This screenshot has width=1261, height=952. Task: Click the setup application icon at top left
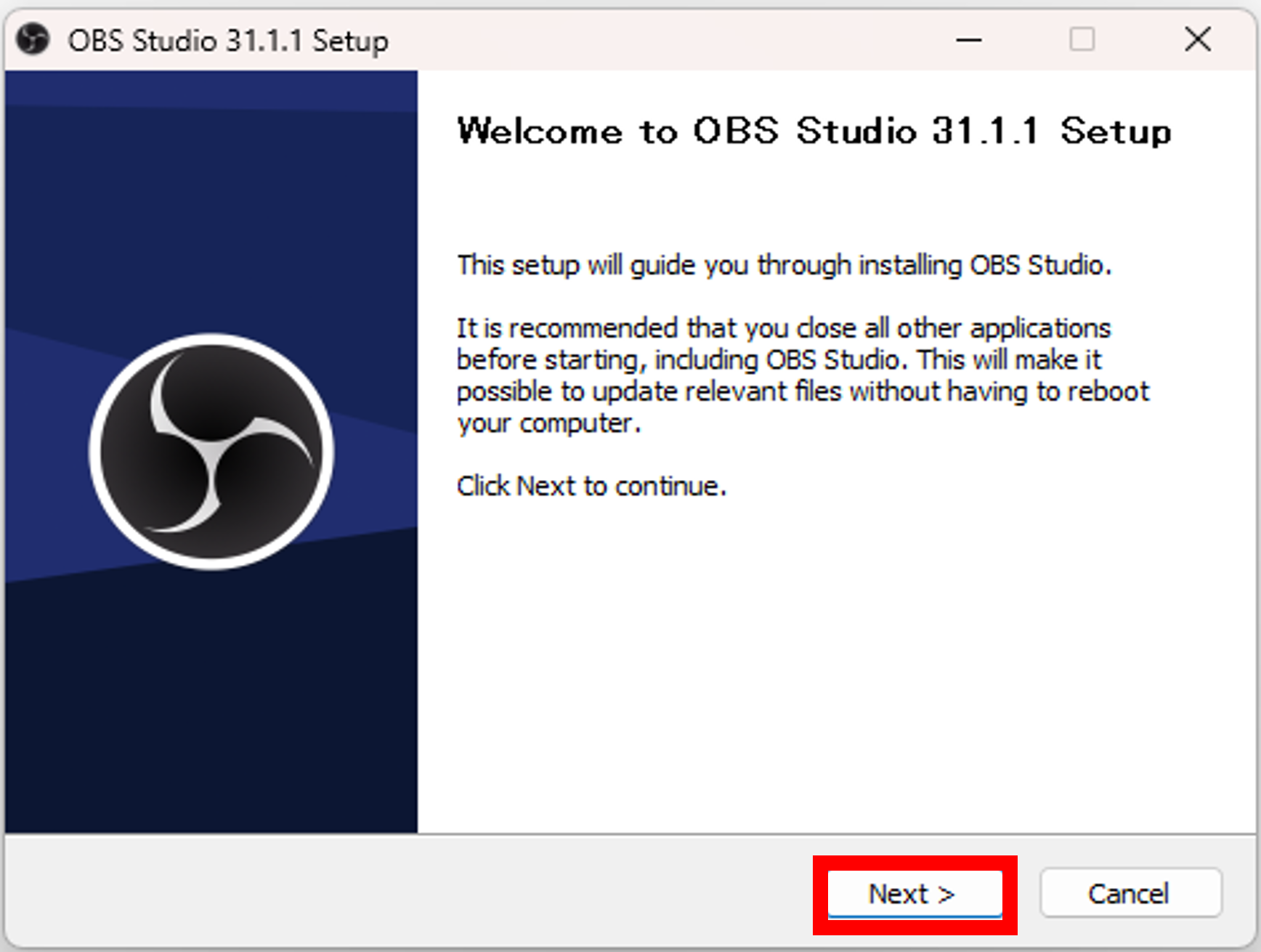click(33, 41)
